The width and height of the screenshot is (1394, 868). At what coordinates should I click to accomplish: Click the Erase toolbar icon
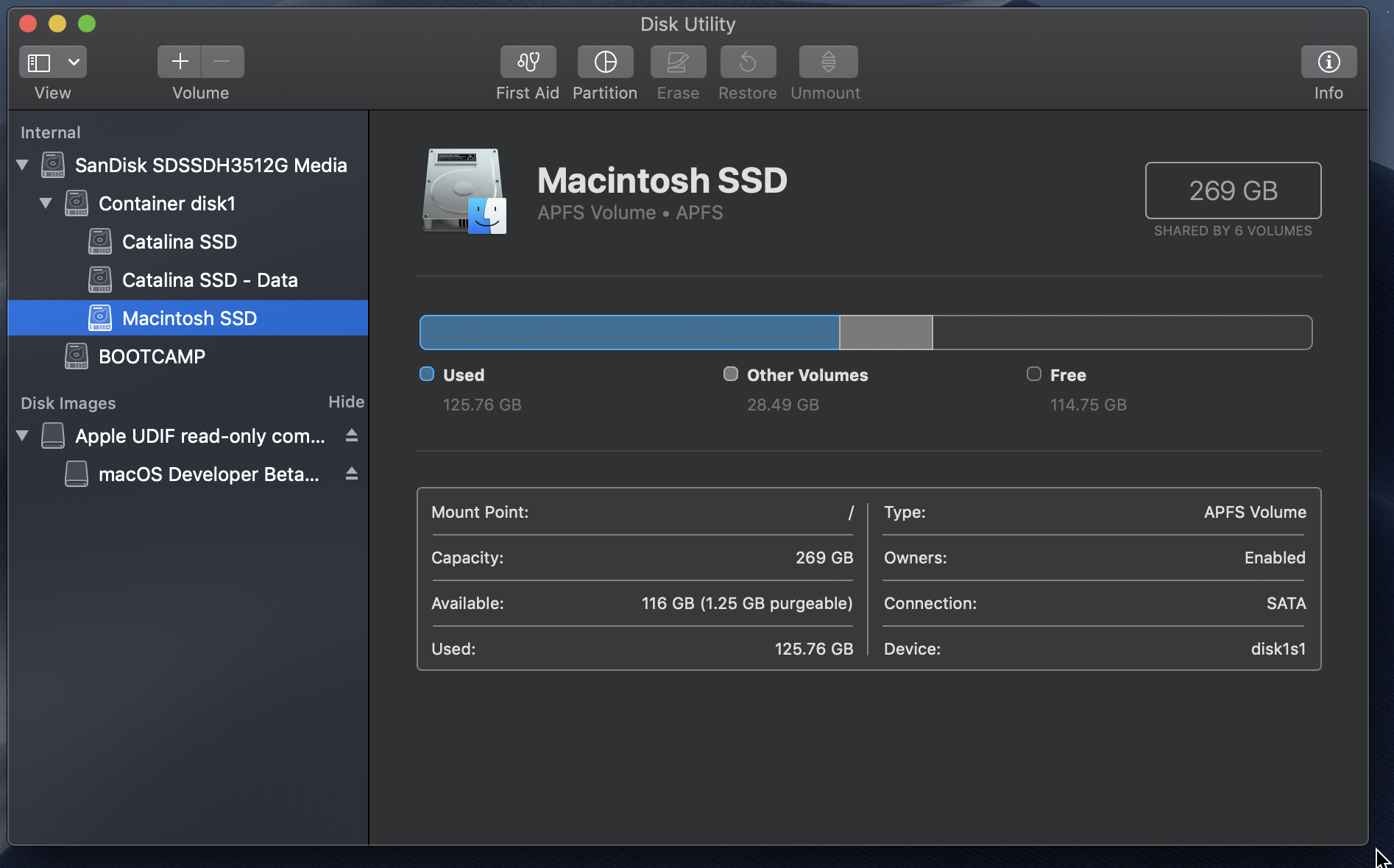point(678,62)
